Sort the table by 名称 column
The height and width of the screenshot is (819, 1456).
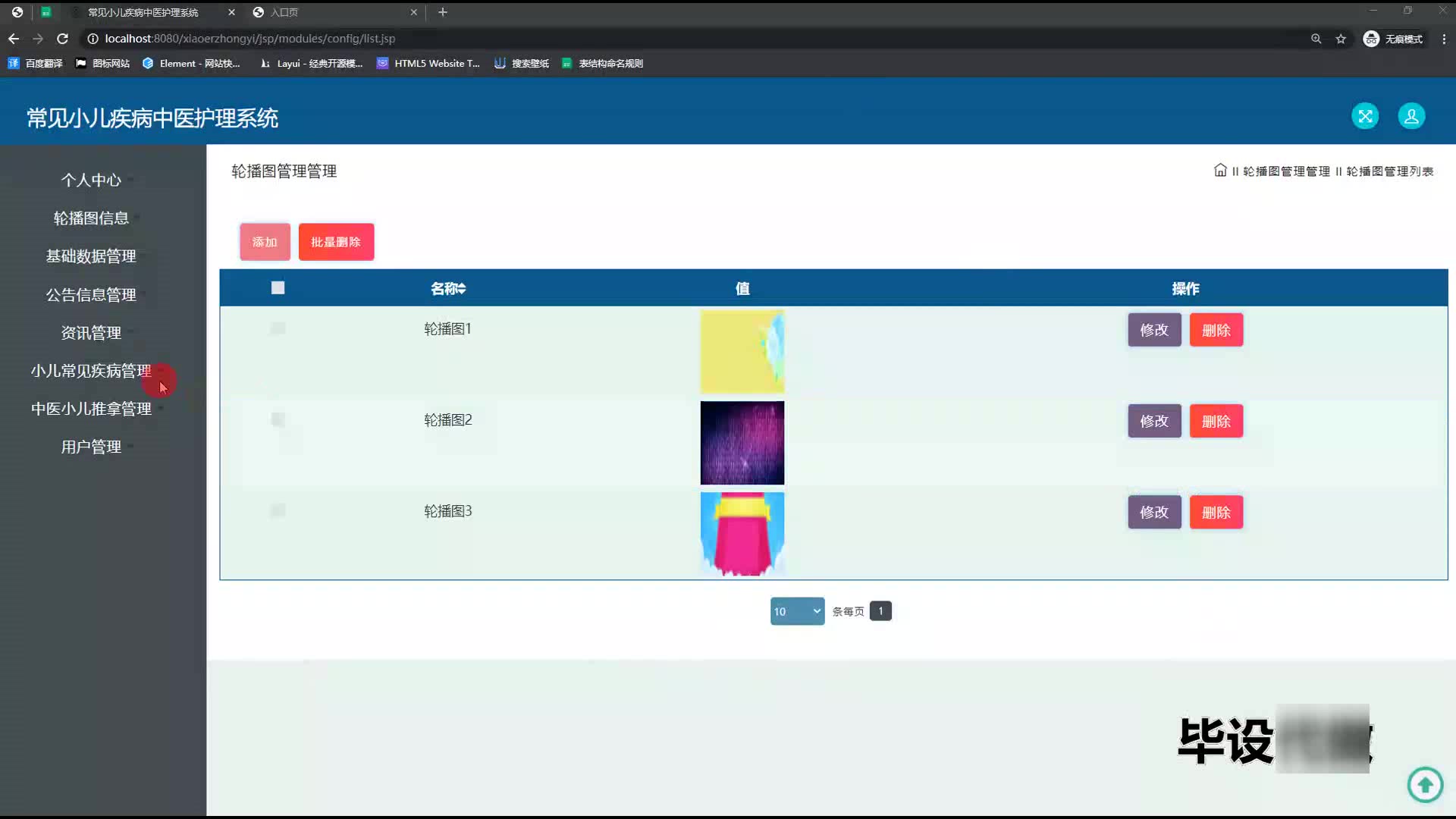(x=448, y=288)
